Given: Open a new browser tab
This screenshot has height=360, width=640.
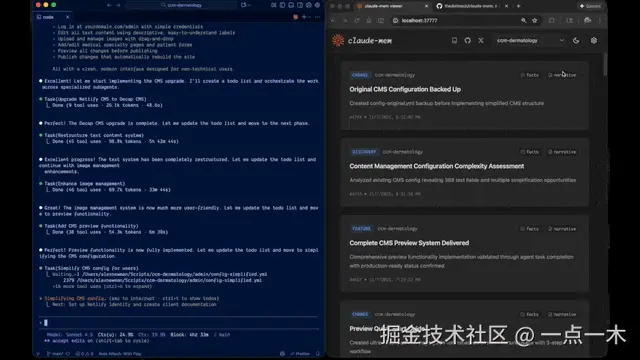Looking at the screenshot, I should click(518, 6).
